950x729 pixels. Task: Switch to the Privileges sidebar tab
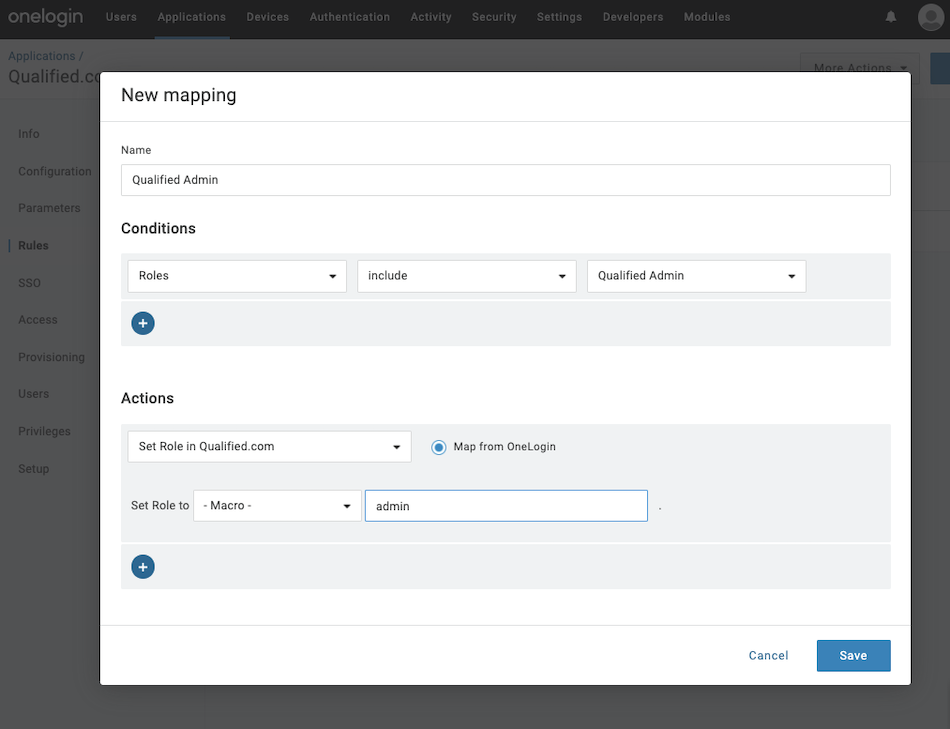[x=44, y=431]
